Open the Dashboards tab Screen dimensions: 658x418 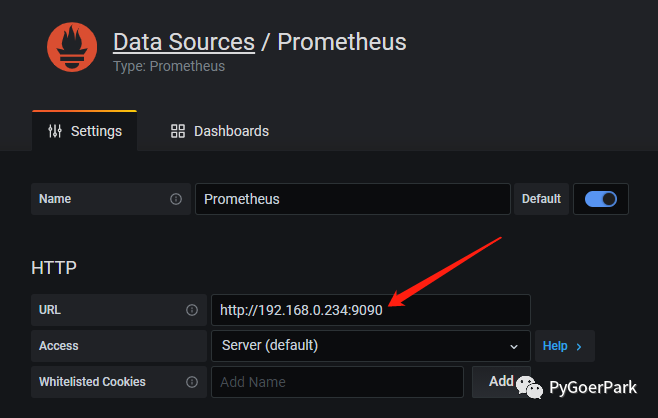click(x=219, y=131)
